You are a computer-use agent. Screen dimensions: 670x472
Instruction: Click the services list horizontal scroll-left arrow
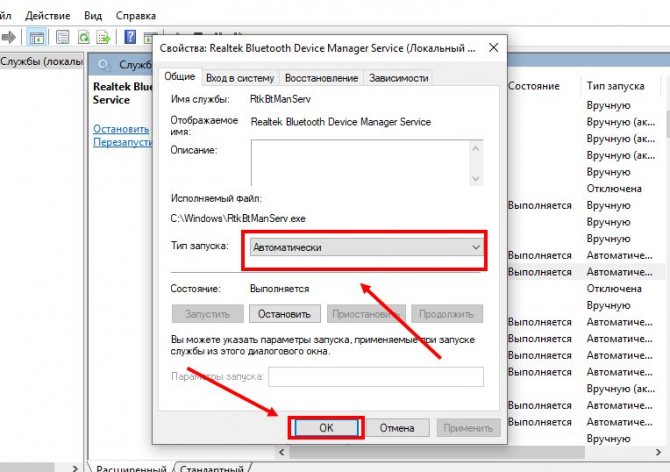point(281,451)
